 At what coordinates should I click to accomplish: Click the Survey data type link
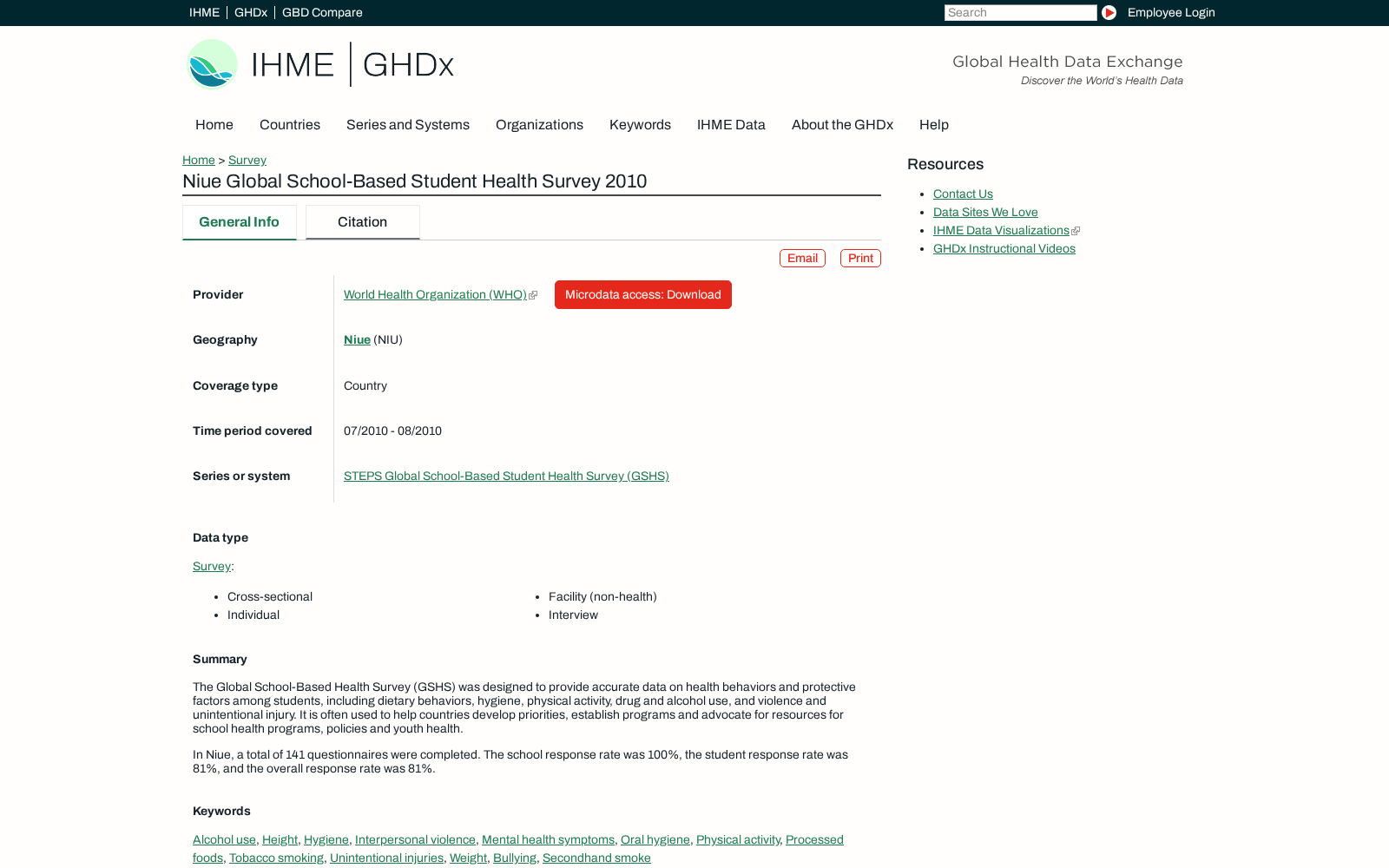click(212, 567)
